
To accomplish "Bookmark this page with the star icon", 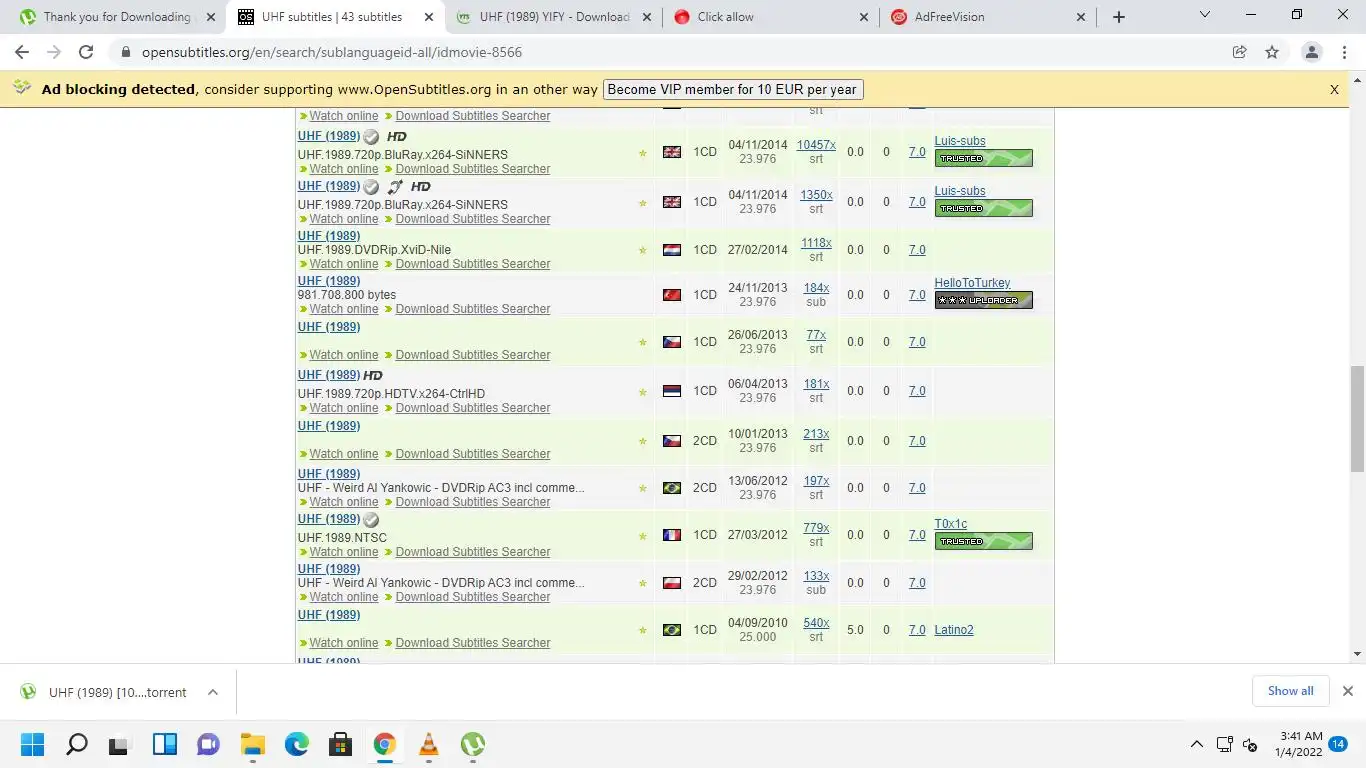I will (1272, 52).
